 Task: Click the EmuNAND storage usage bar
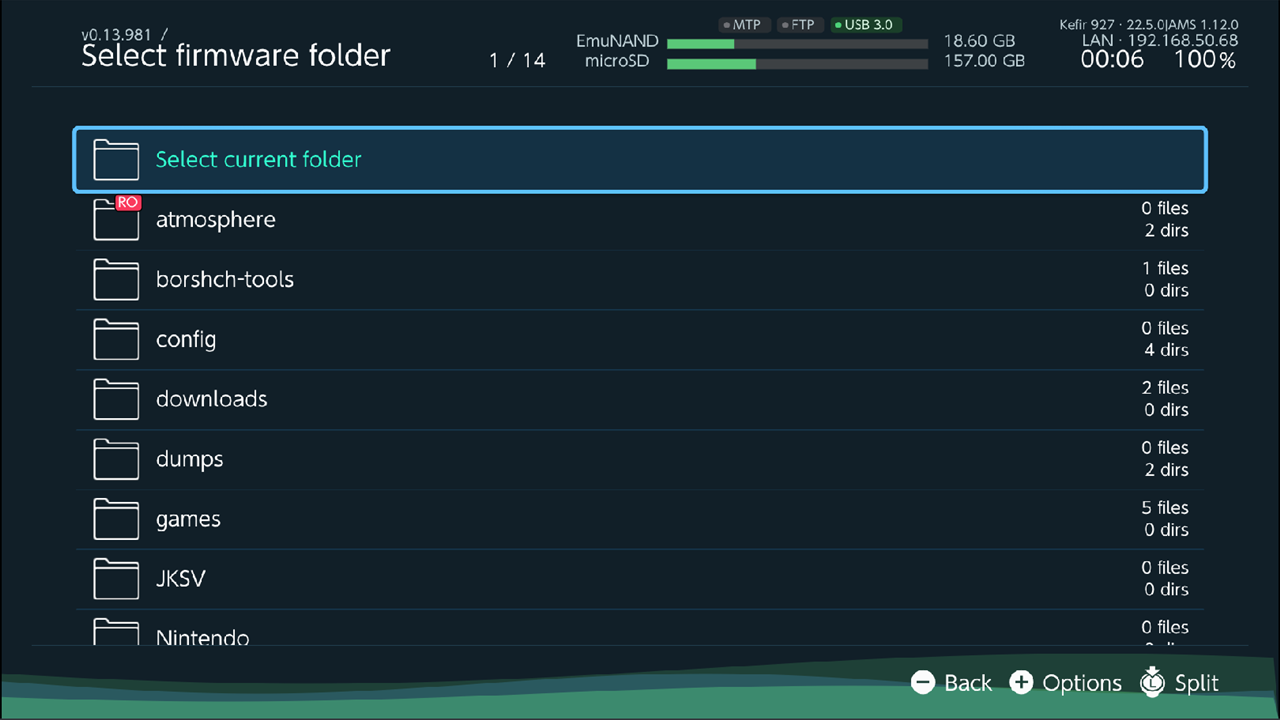797,44
